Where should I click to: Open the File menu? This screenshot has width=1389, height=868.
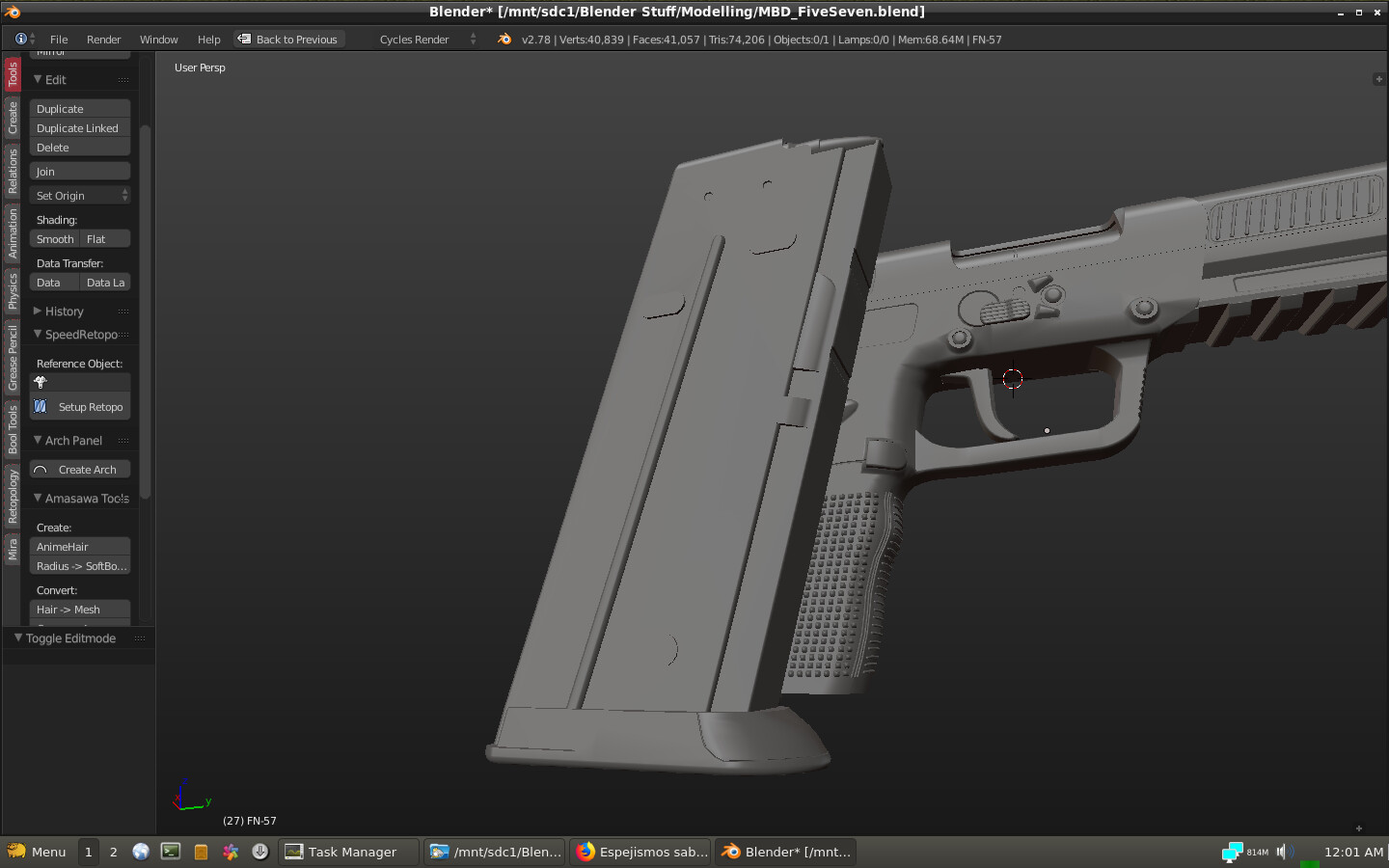59,40
